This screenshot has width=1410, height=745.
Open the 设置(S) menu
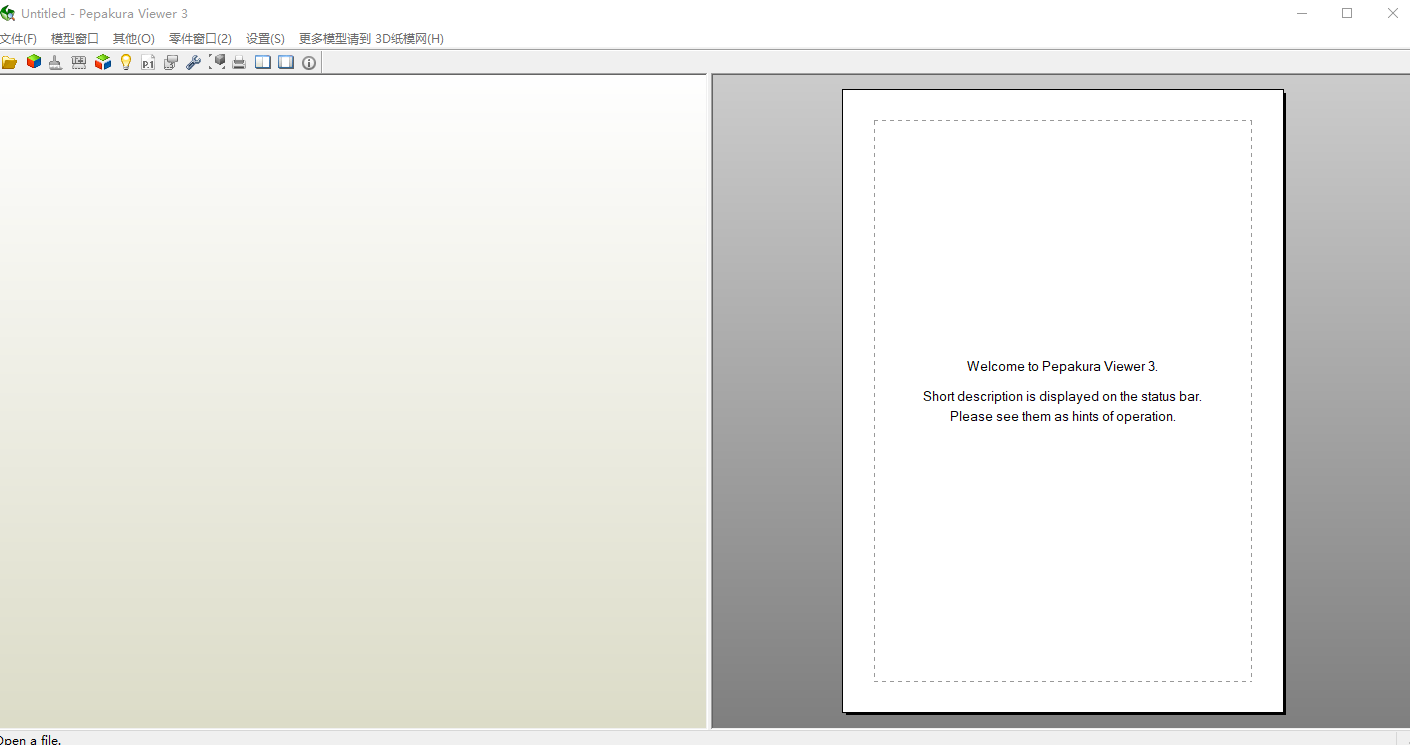tap(265, 39)
